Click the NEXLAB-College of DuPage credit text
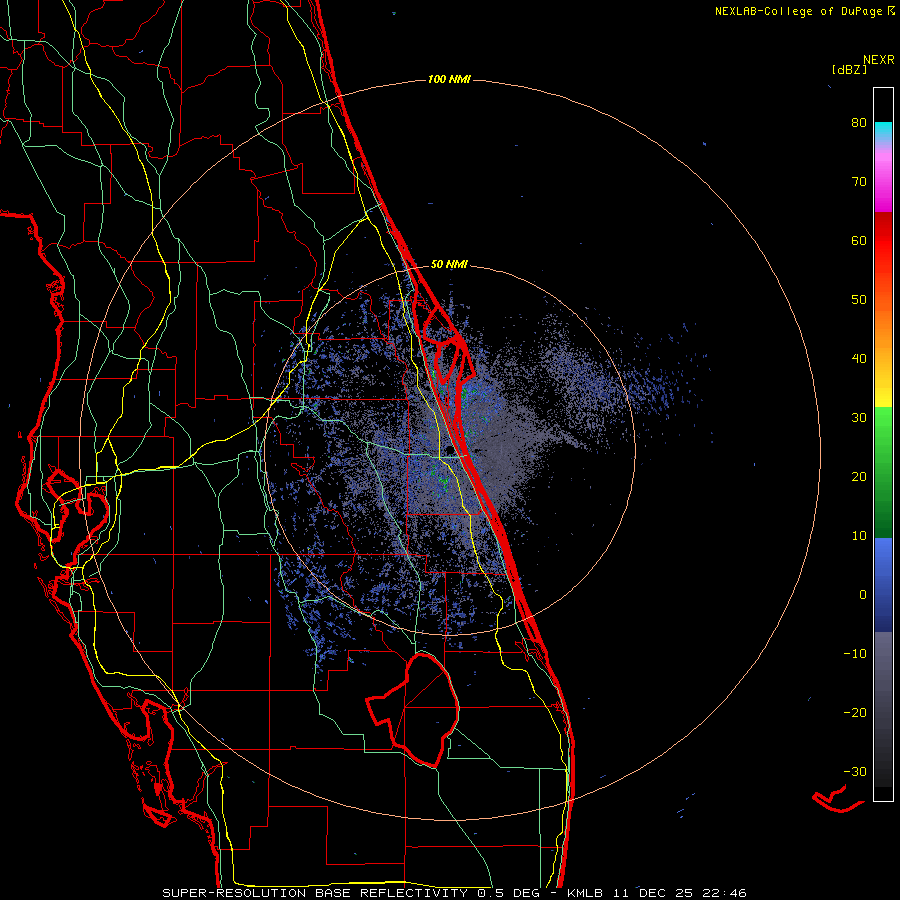This screenshot has height=900, width=900. click(804, 11)
